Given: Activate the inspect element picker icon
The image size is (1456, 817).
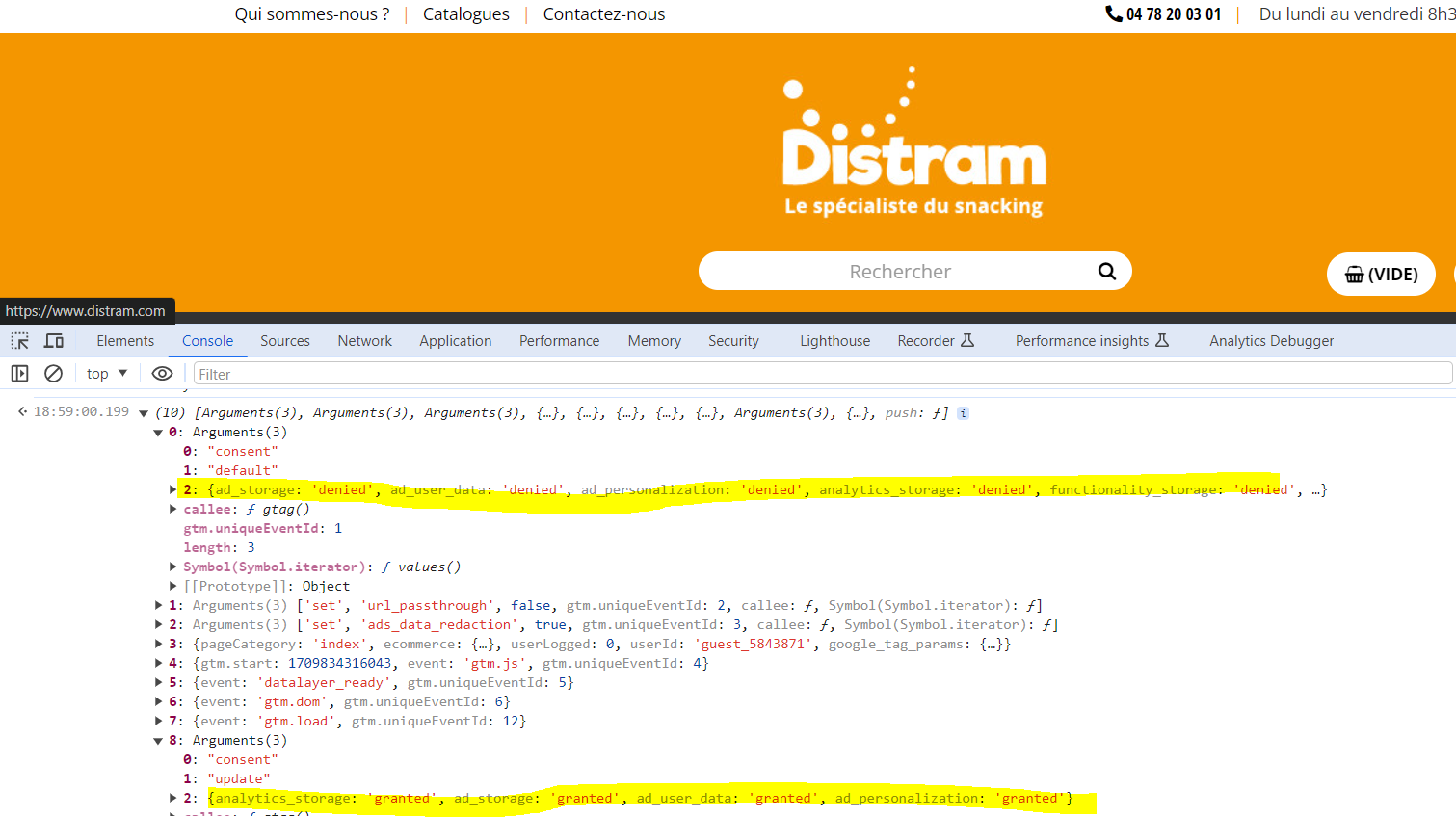Looking at the screenshot, I should [19, 341].
